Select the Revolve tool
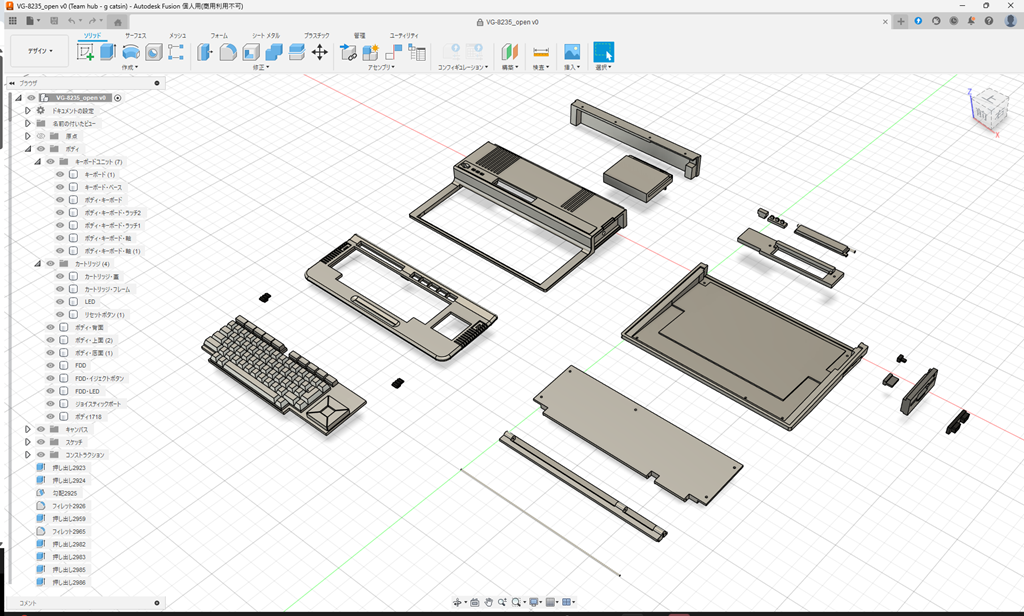This screenshot has width=1024, height=616. [131, 50]
